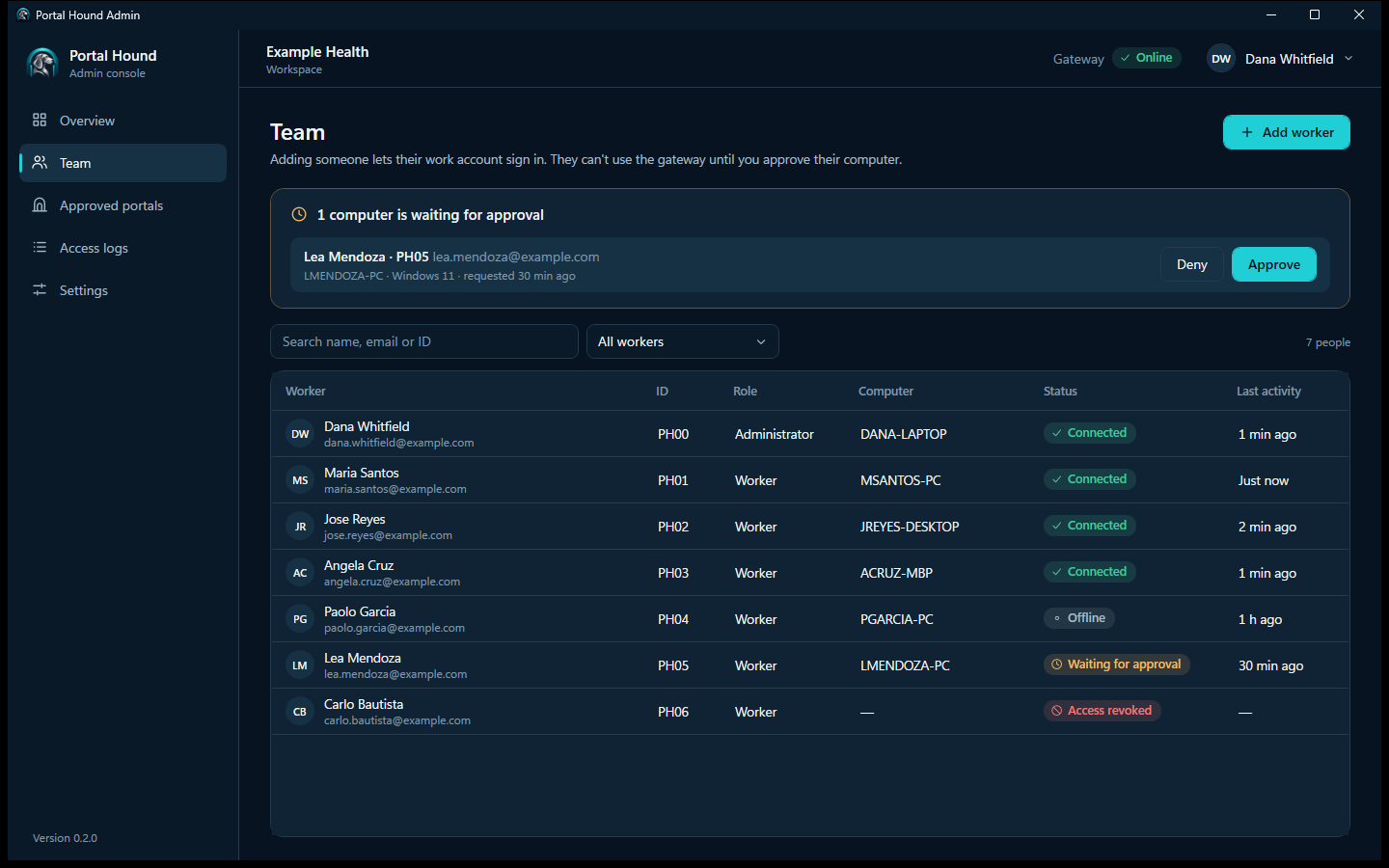This screenshot has width=1389, height=868.
Task: Click the MSANTOS-PC computer cell
Action: 901,480
